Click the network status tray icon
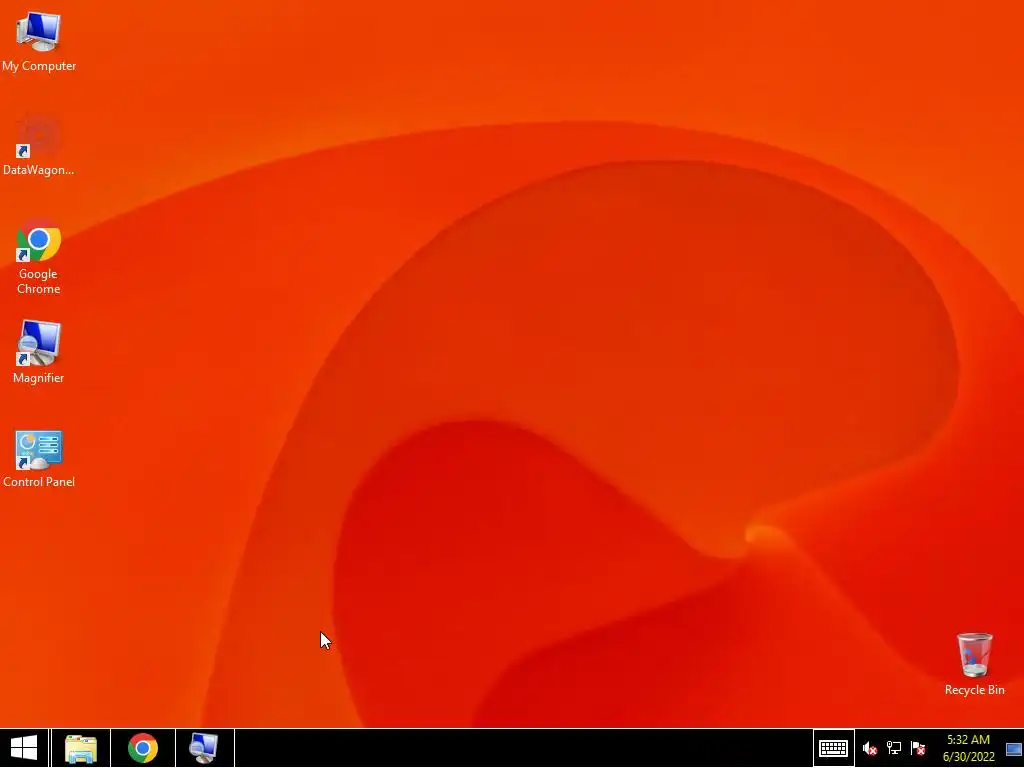This screenshot has width=1024, height=768. click(893, 748)
